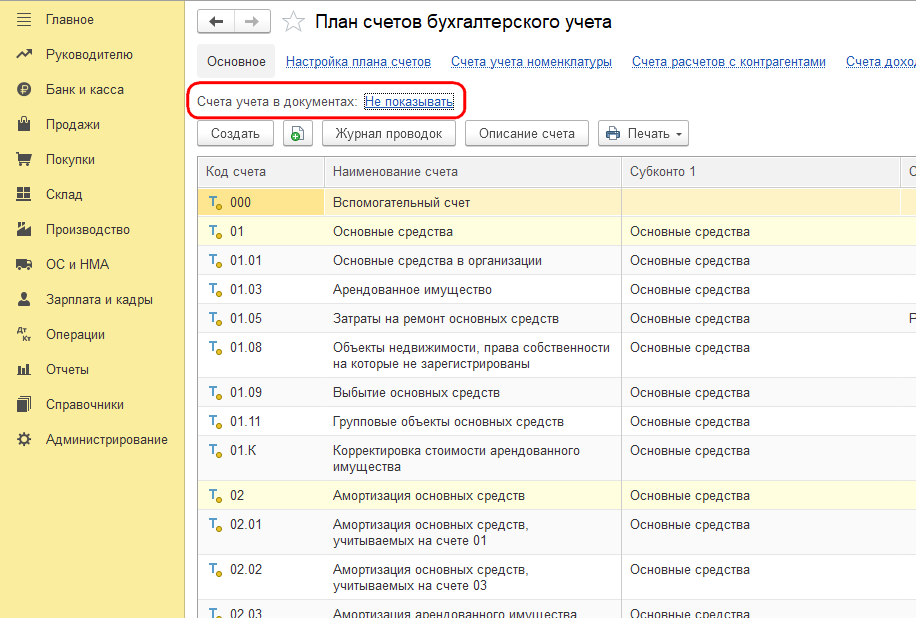
Task: Click the account icon in row 01.К
Action: [x=216, y=451]
